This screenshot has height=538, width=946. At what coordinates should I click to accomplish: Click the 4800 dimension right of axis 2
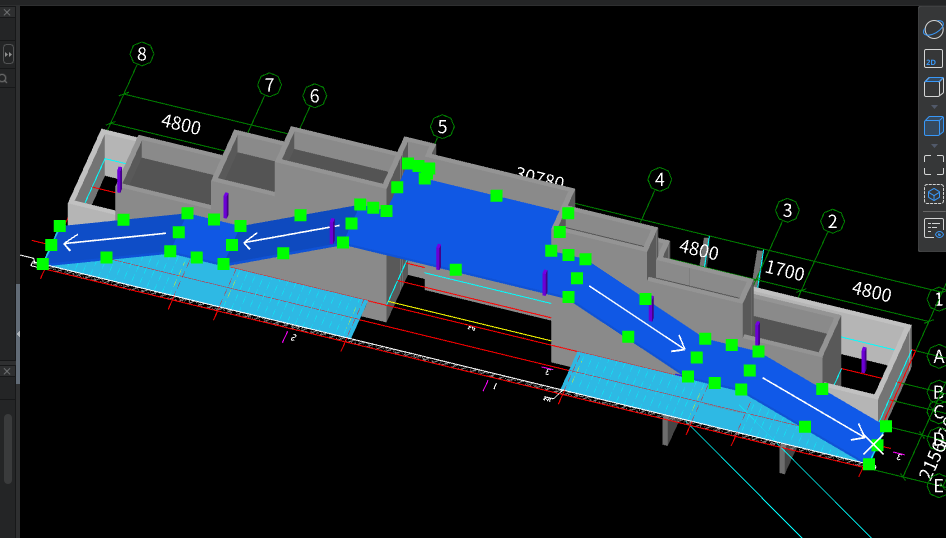coord(871,291)
